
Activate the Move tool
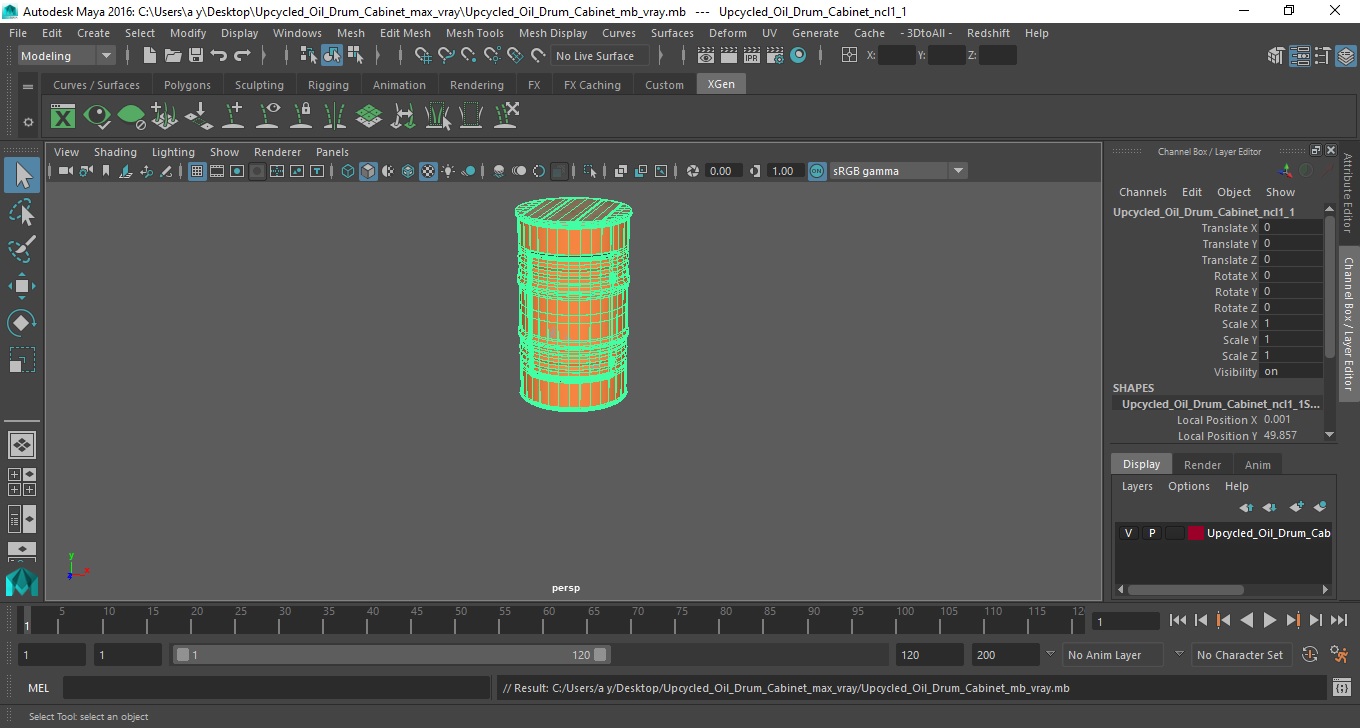(22, 286)
